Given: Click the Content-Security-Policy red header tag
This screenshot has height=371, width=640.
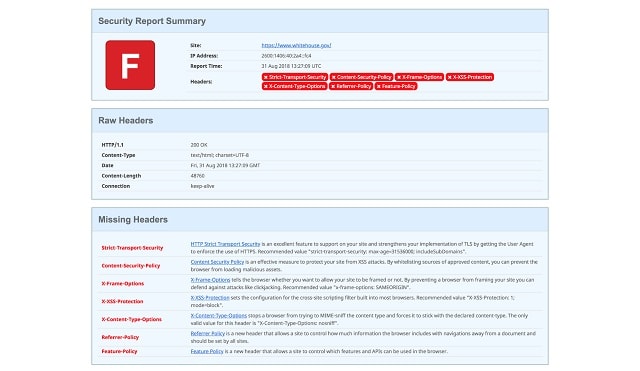Looking at the screenshot, I should click(361, 77).
